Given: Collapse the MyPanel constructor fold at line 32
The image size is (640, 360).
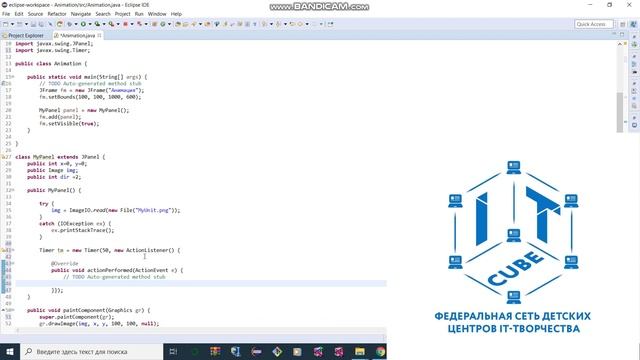Looking at the screenshot, I should 13,190.
